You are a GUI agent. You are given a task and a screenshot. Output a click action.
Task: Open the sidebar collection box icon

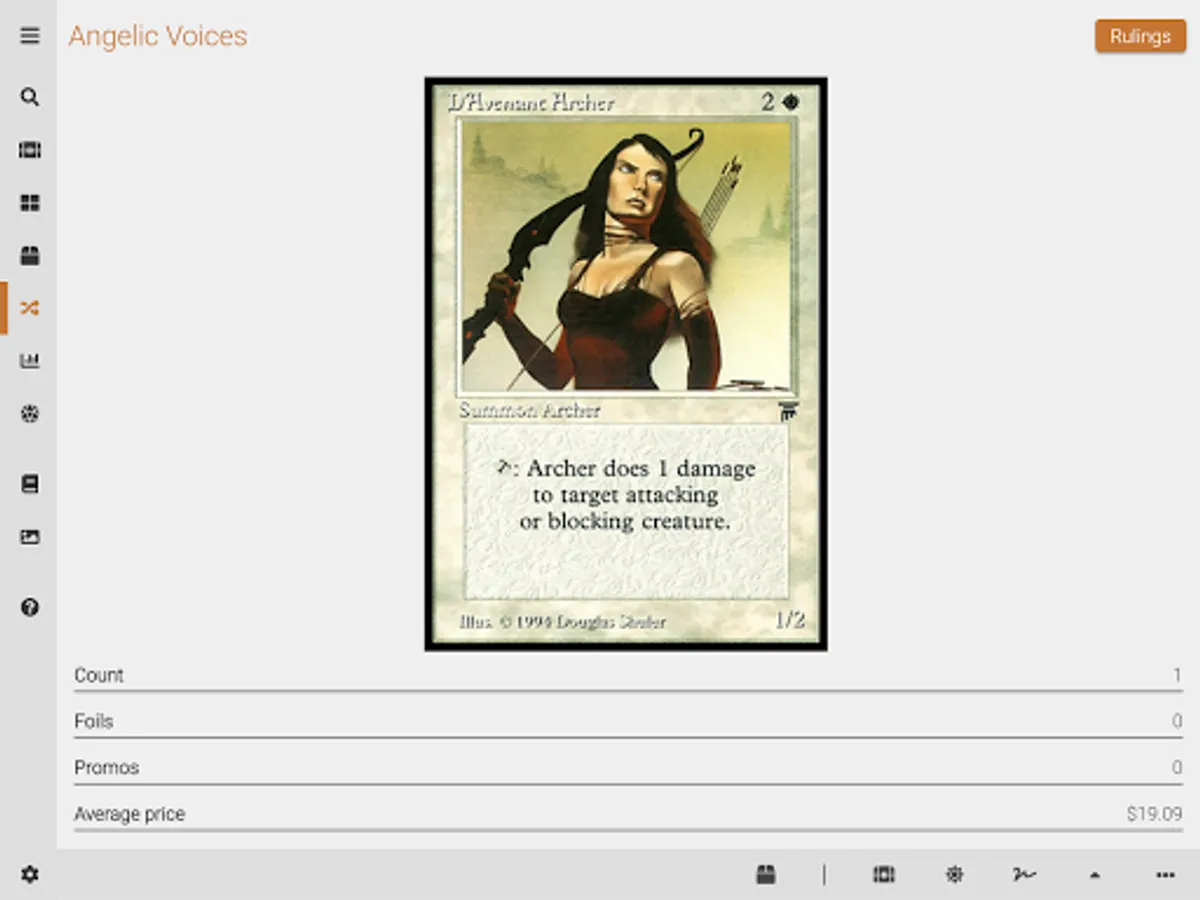tap(30, 256)
